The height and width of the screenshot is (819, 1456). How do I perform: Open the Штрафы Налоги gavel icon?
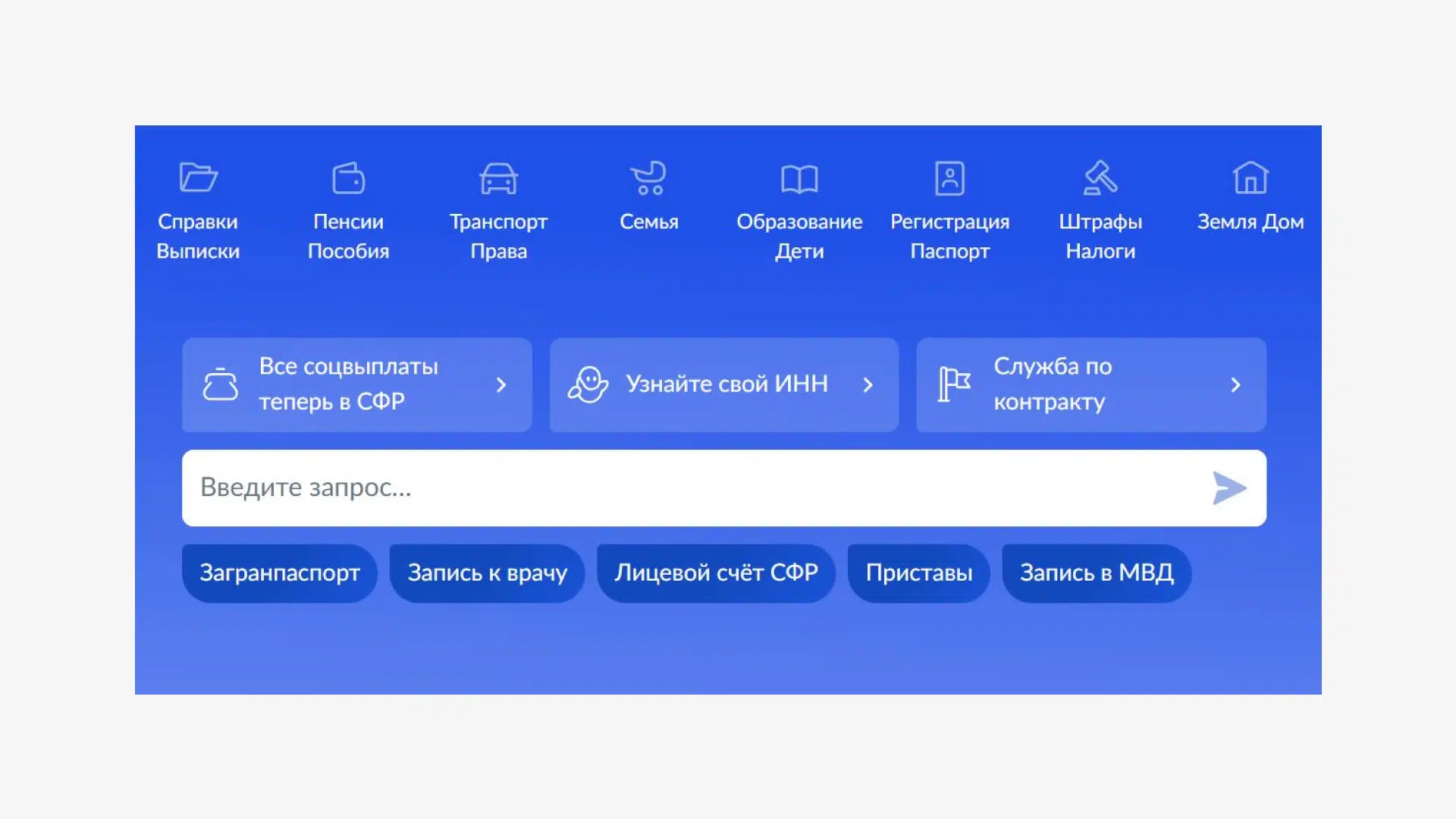pos(1100,177)
